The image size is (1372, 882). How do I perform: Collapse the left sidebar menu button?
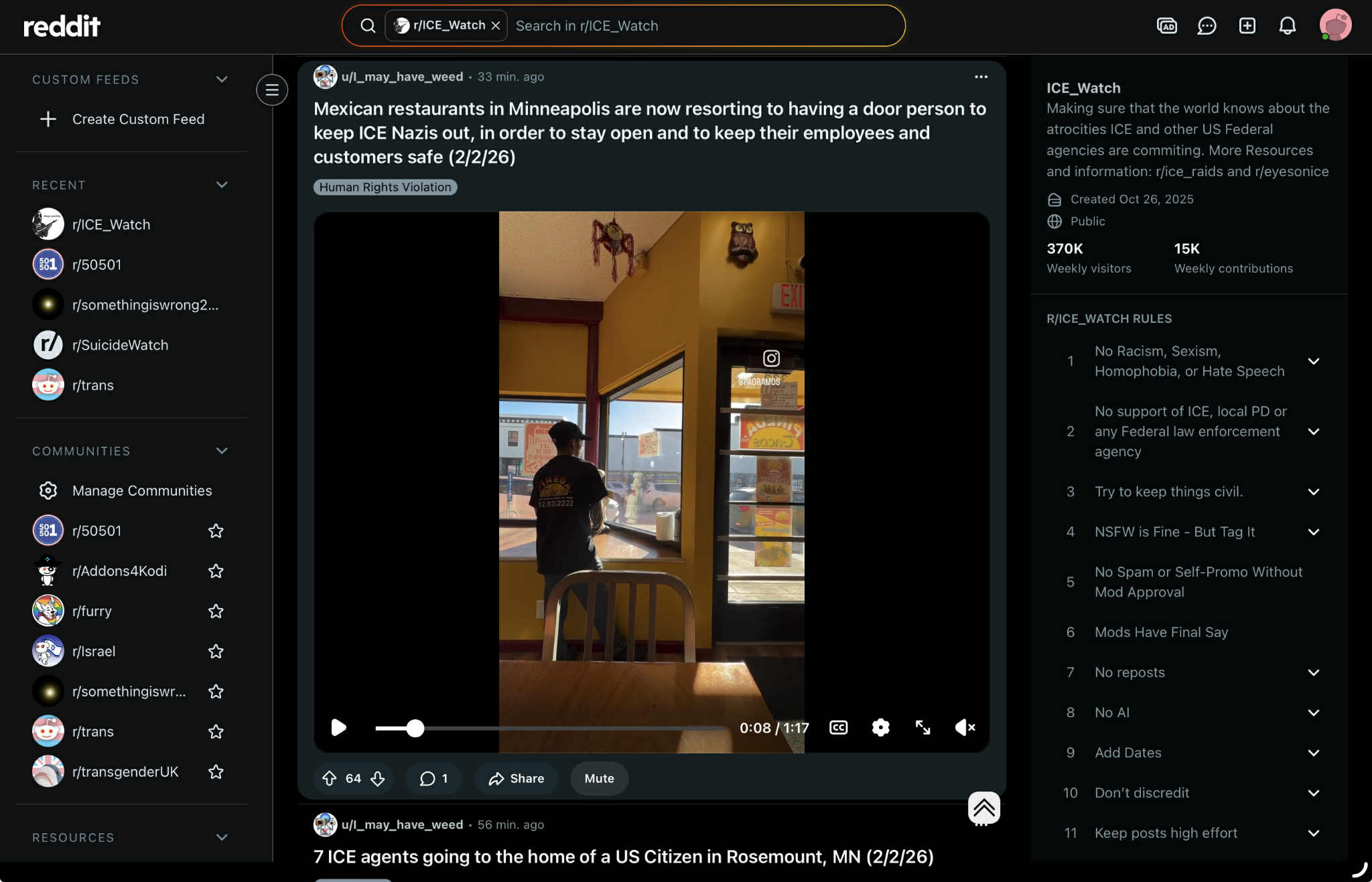272,90
